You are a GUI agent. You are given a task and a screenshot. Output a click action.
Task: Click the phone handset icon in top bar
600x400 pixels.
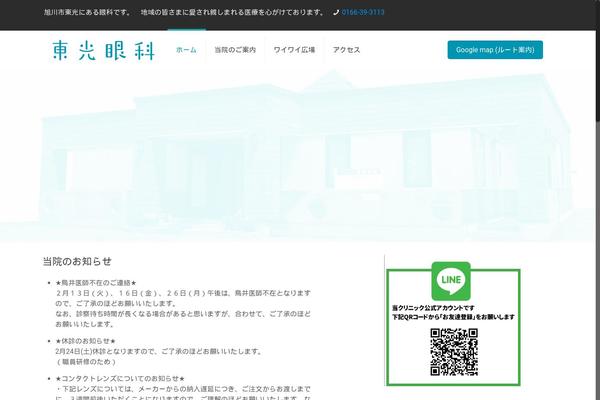(334, 13)
